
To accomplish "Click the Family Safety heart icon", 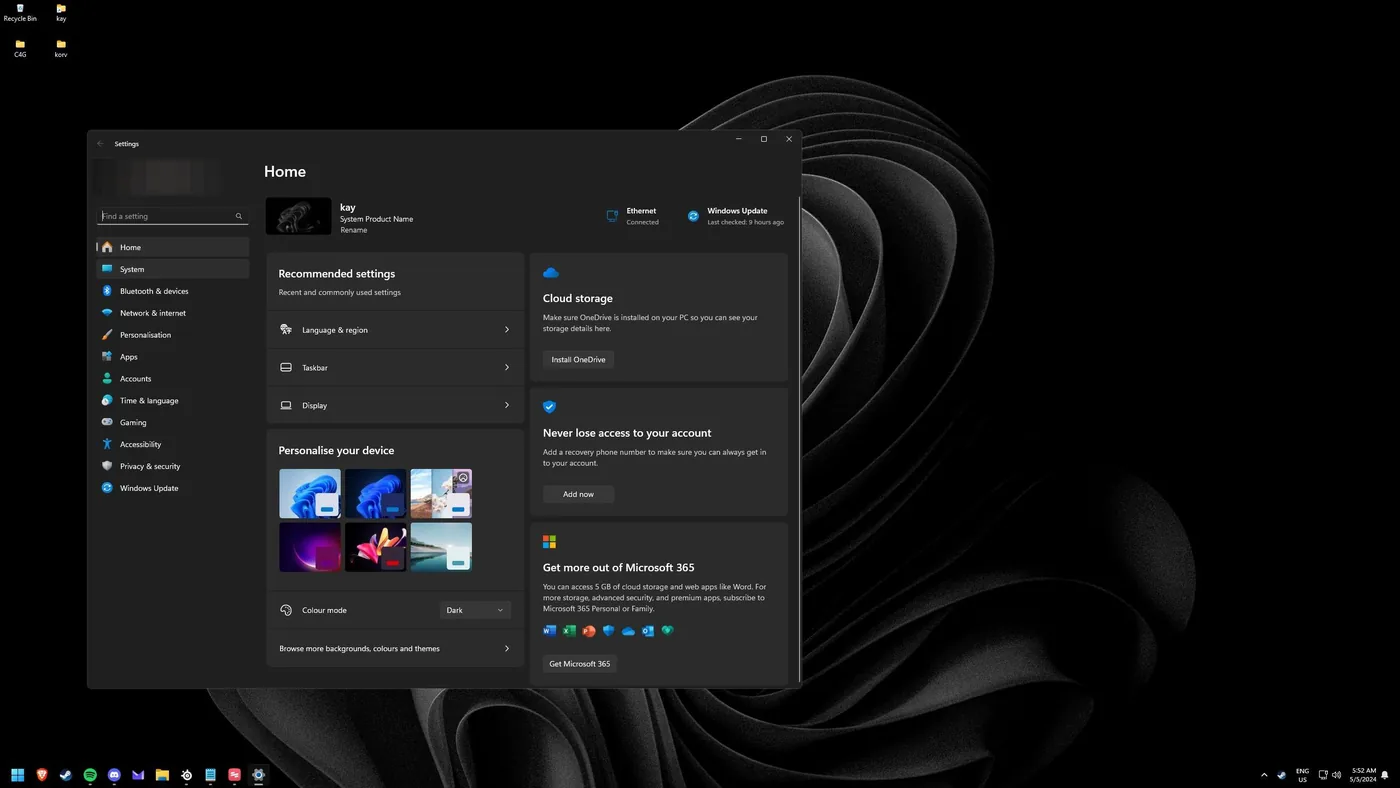I will (x=668, y=631).
